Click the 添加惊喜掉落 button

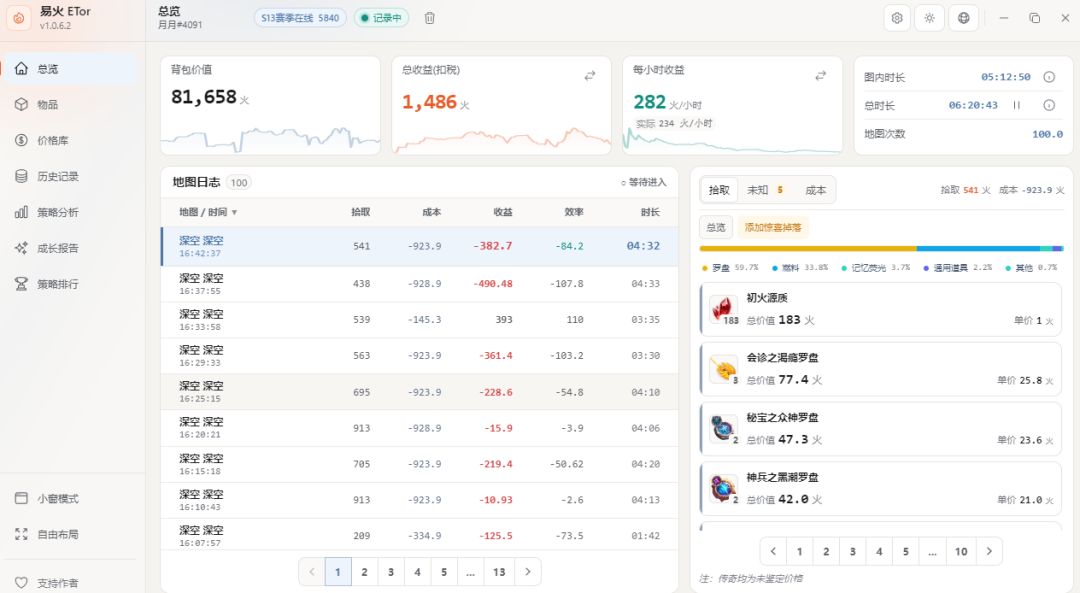pos(773,227)
